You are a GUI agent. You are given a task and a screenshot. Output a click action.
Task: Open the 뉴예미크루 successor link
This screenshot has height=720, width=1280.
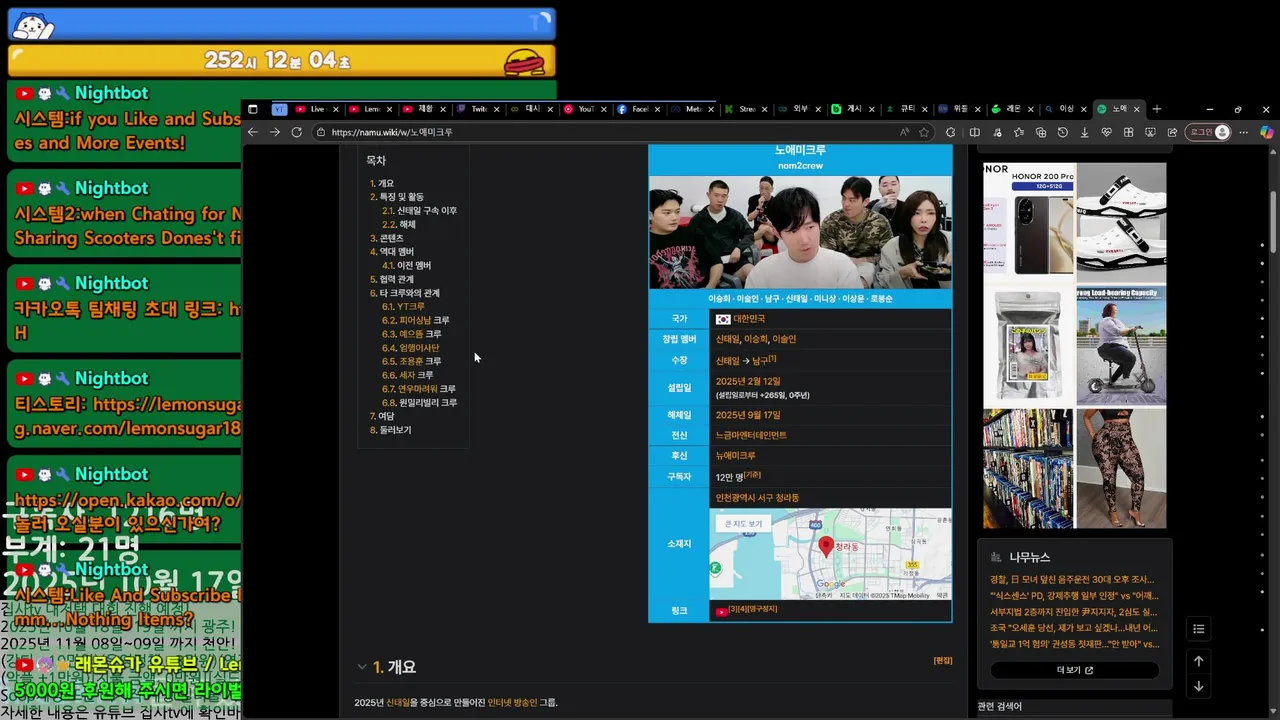736,456
